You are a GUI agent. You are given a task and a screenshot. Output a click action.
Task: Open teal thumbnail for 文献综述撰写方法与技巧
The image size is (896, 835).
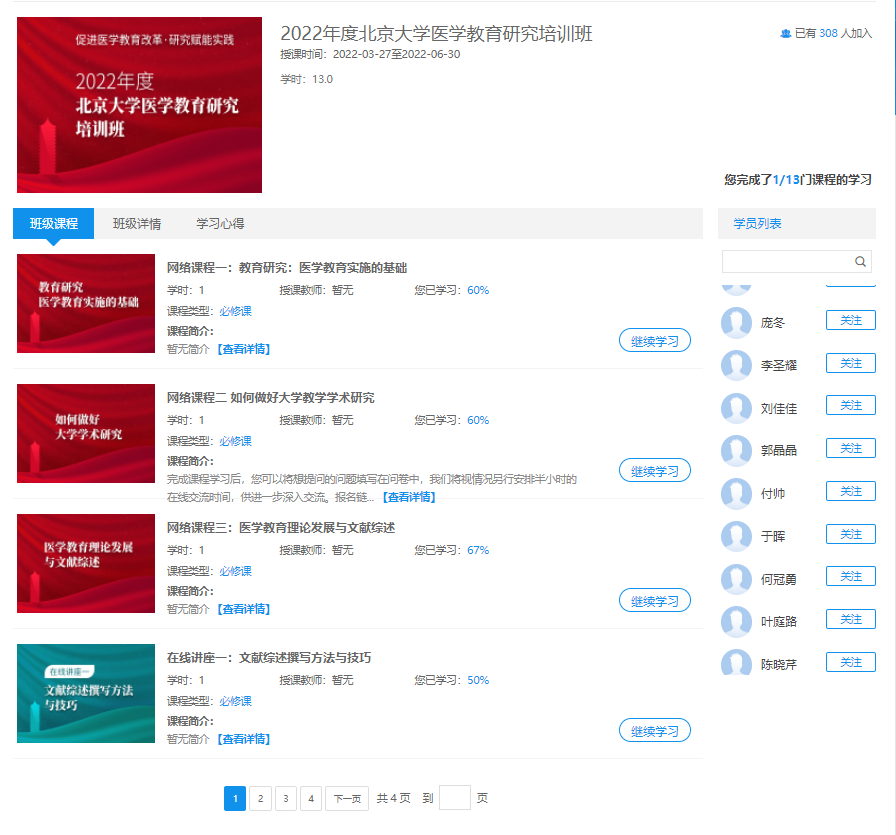[x=86, y=693]
